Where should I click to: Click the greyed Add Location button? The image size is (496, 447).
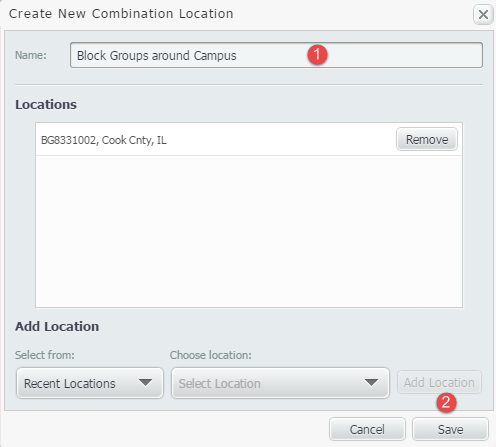[x=439, y=382]
